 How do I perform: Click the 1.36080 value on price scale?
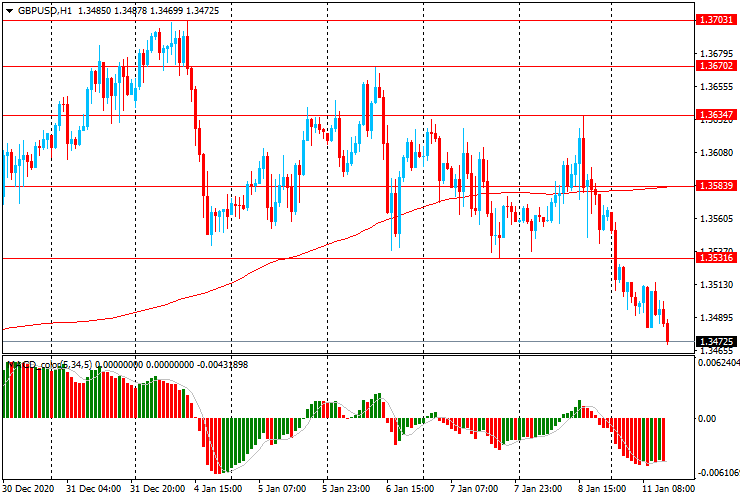[715, 153]
